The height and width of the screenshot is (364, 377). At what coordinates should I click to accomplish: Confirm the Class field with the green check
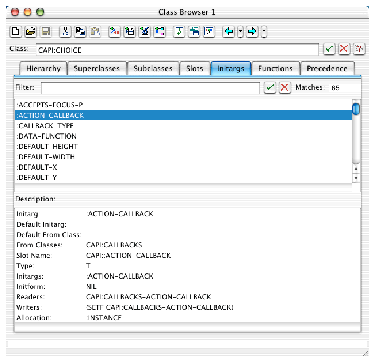(x=329, y=49)
